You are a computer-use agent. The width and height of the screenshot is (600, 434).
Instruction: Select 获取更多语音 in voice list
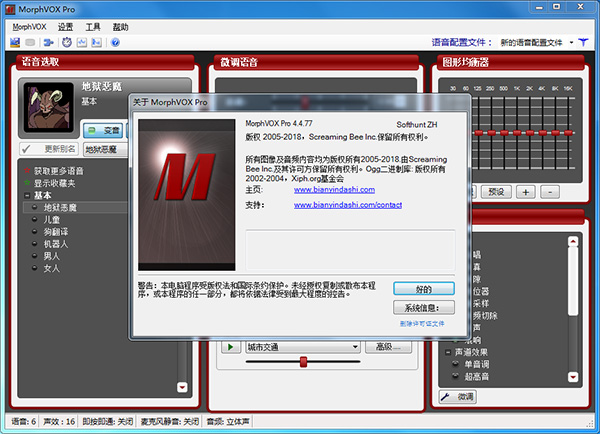pyautogui.click(x=59, y=171)
